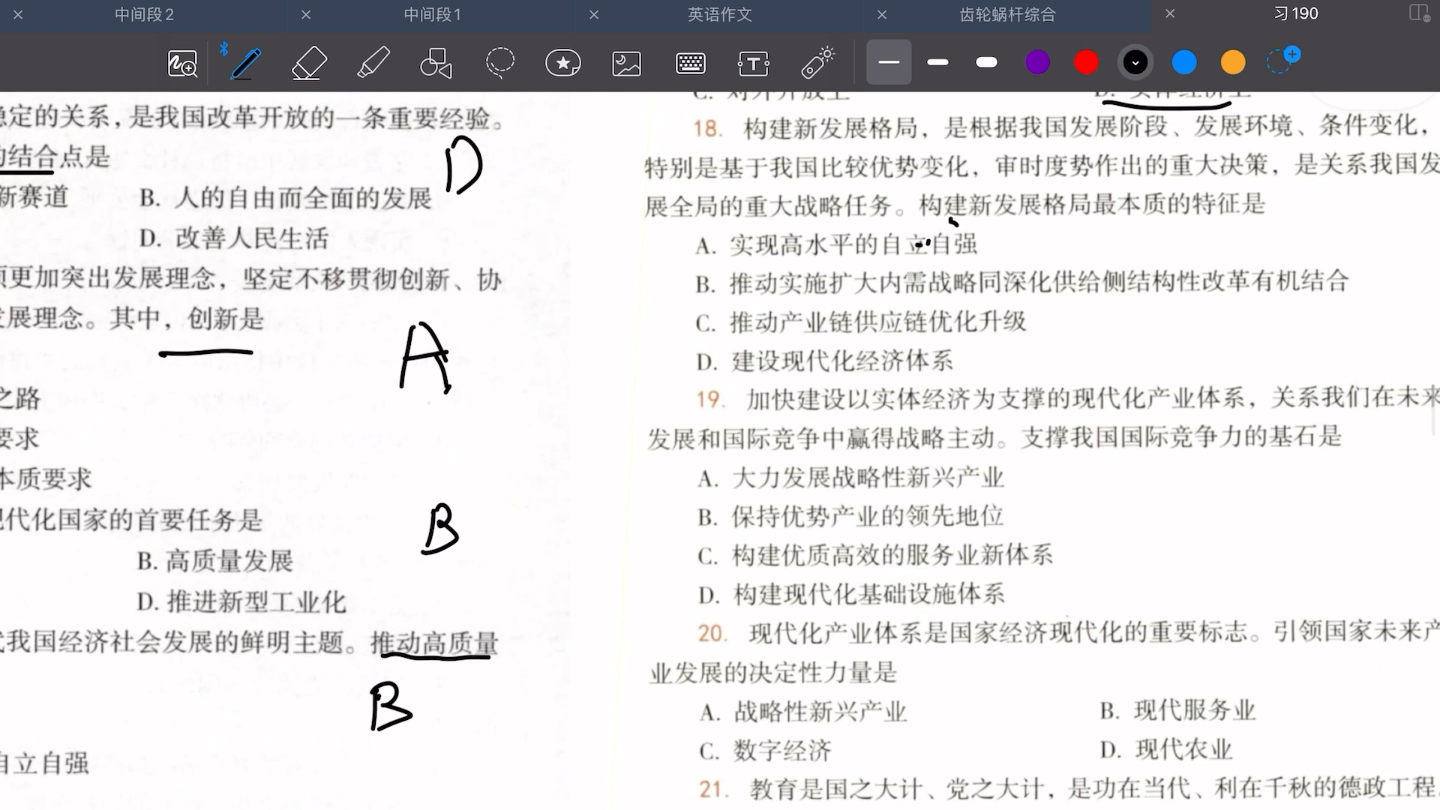The image size is (1440, 810).
Task: Tap option D. 构建现代化基础设施体系
Action: pos(851,594)
